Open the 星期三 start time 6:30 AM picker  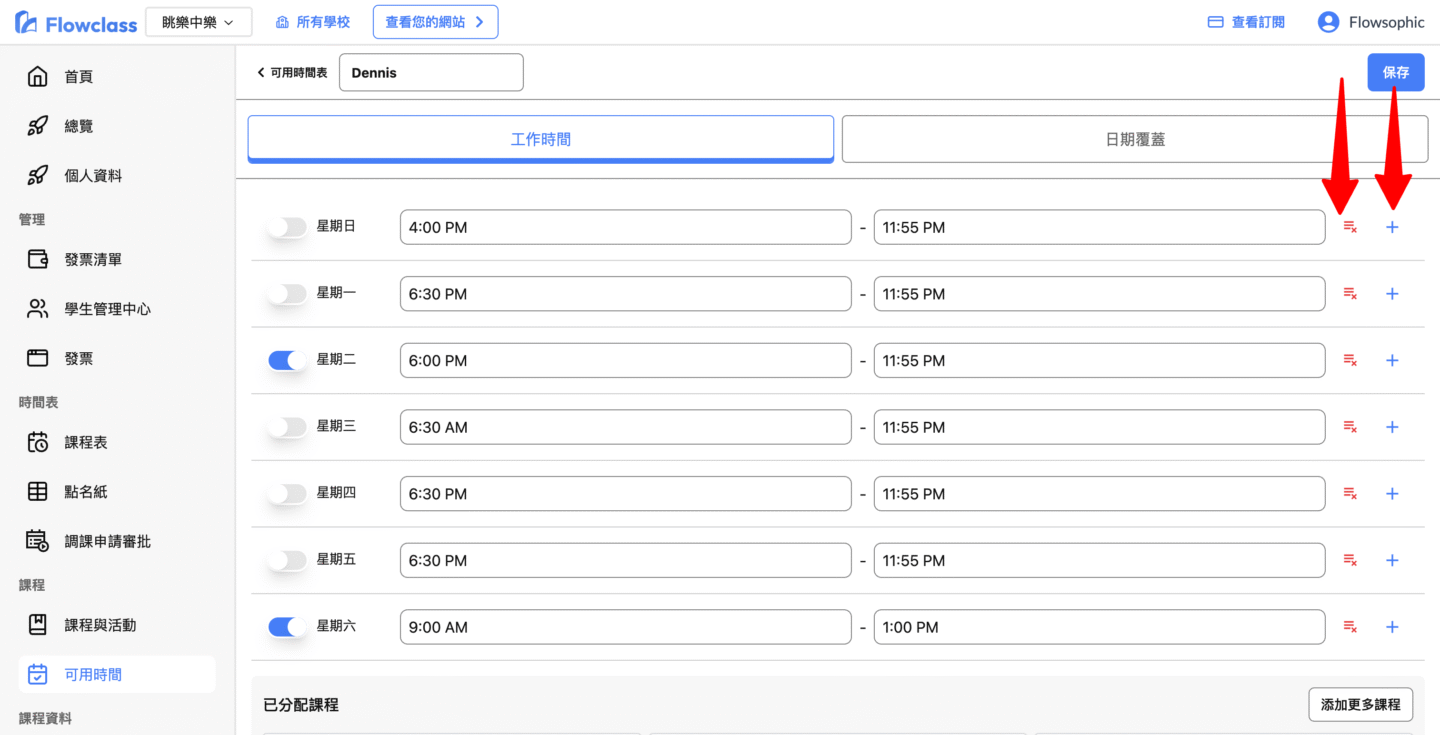click(x=625, y=427)
